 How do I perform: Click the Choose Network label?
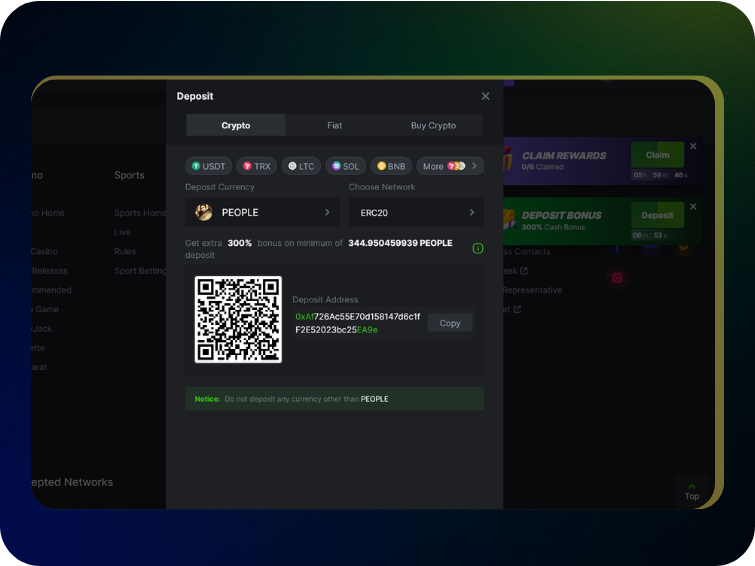click(382, 187)
